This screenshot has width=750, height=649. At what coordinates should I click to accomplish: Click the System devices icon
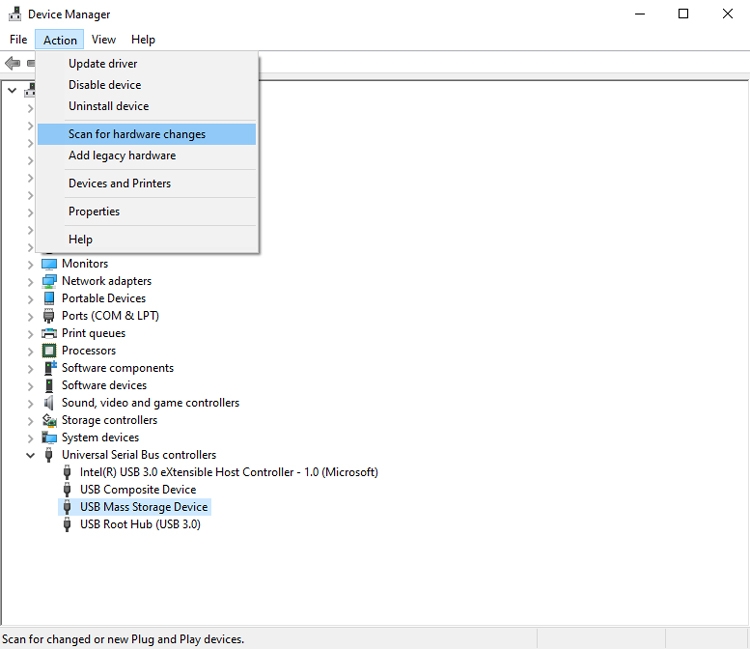49,438
